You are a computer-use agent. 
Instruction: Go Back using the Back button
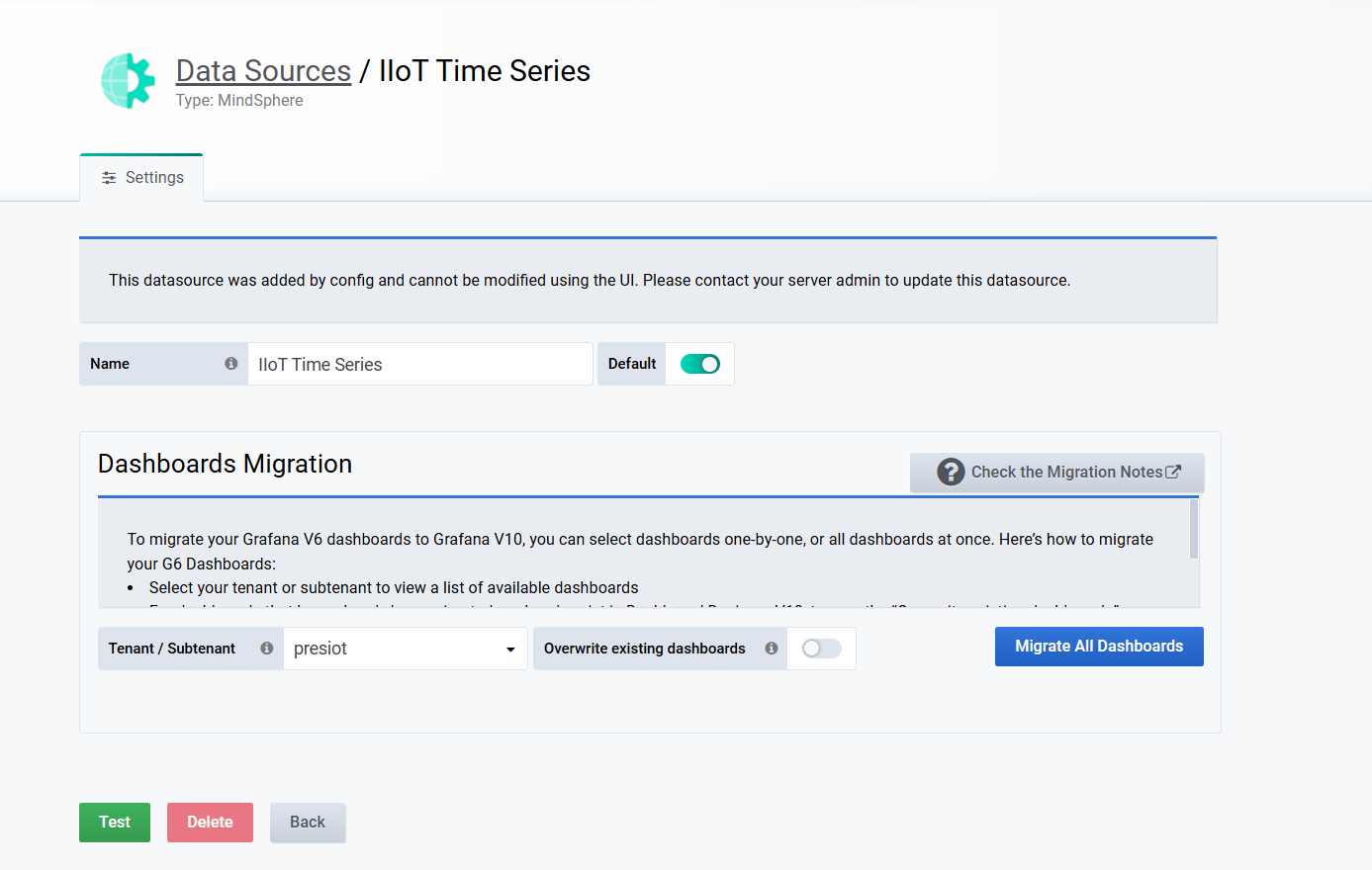(x=308, y=823)
